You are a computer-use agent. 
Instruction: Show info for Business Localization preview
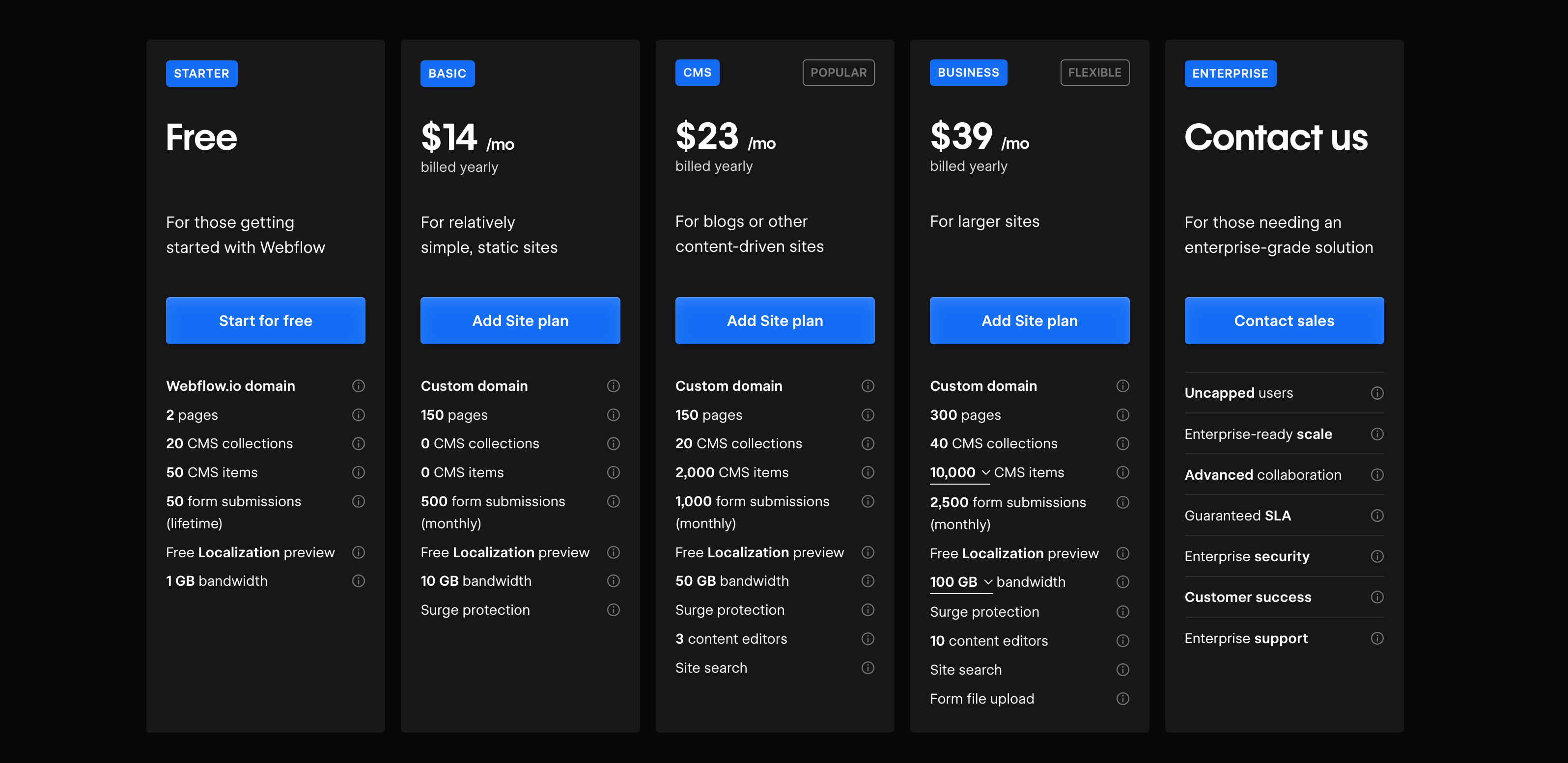(1123, 554)
